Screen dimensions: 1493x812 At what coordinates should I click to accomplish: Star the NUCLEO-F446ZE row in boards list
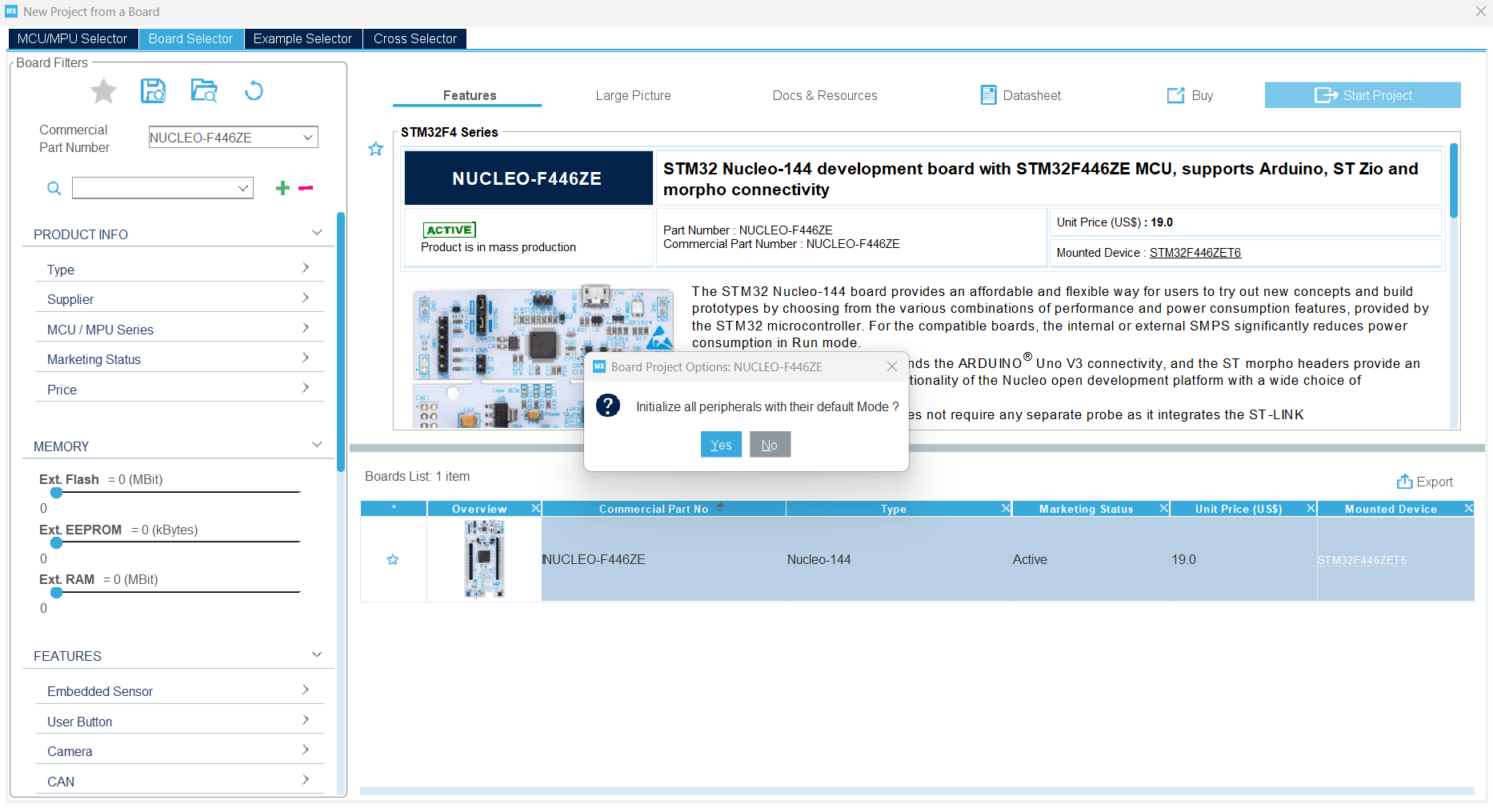393,560
